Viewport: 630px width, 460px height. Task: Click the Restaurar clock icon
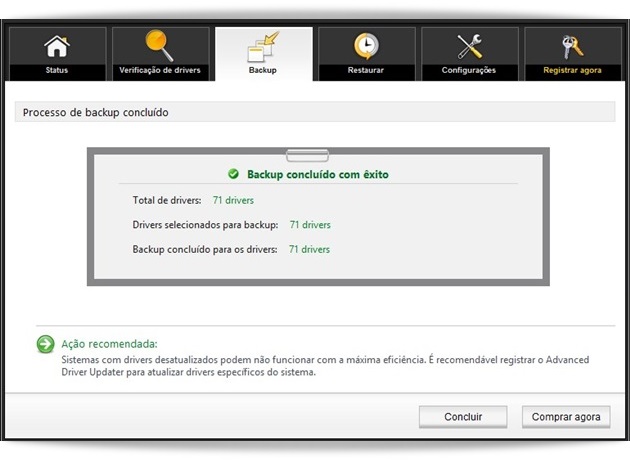click(366, 46)
